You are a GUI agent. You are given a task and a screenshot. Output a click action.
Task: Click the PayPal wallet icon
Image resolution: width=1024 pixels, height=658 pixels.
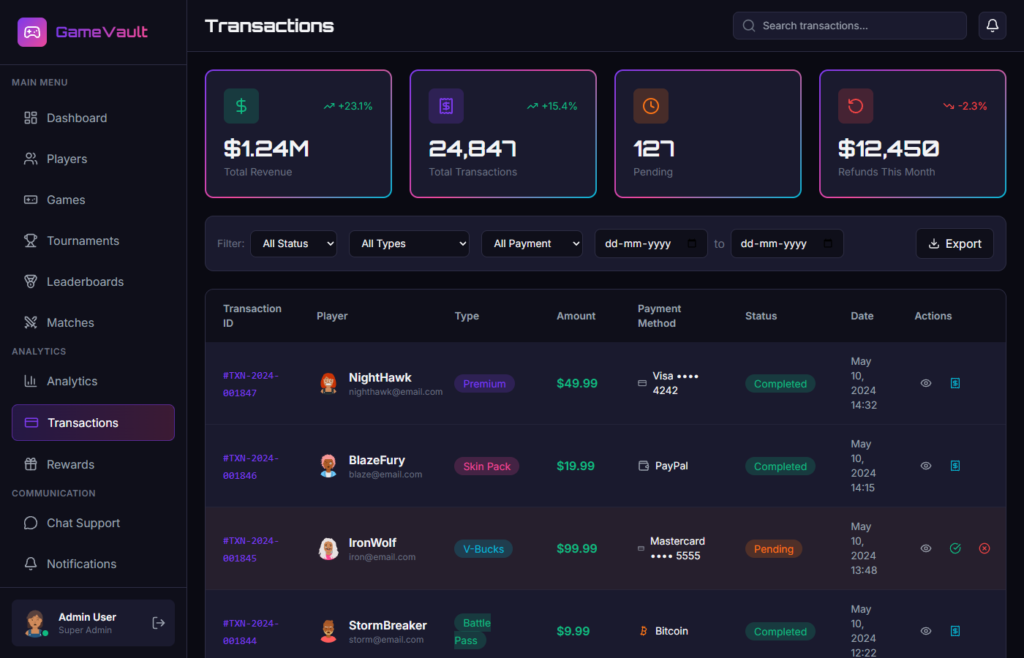point(643,466)
